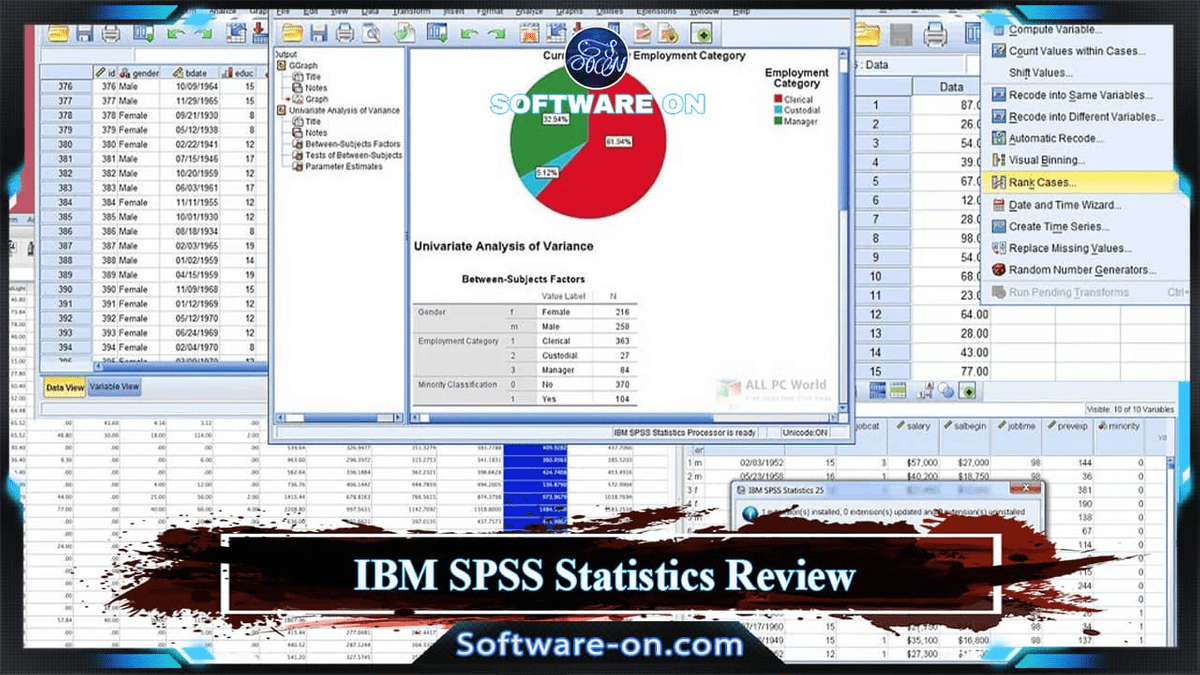The width and height of the screenshot is (1200, 675).
Task: Click the Save floppy disk icon
Action: pyautogui.click(x=318, y=33)
